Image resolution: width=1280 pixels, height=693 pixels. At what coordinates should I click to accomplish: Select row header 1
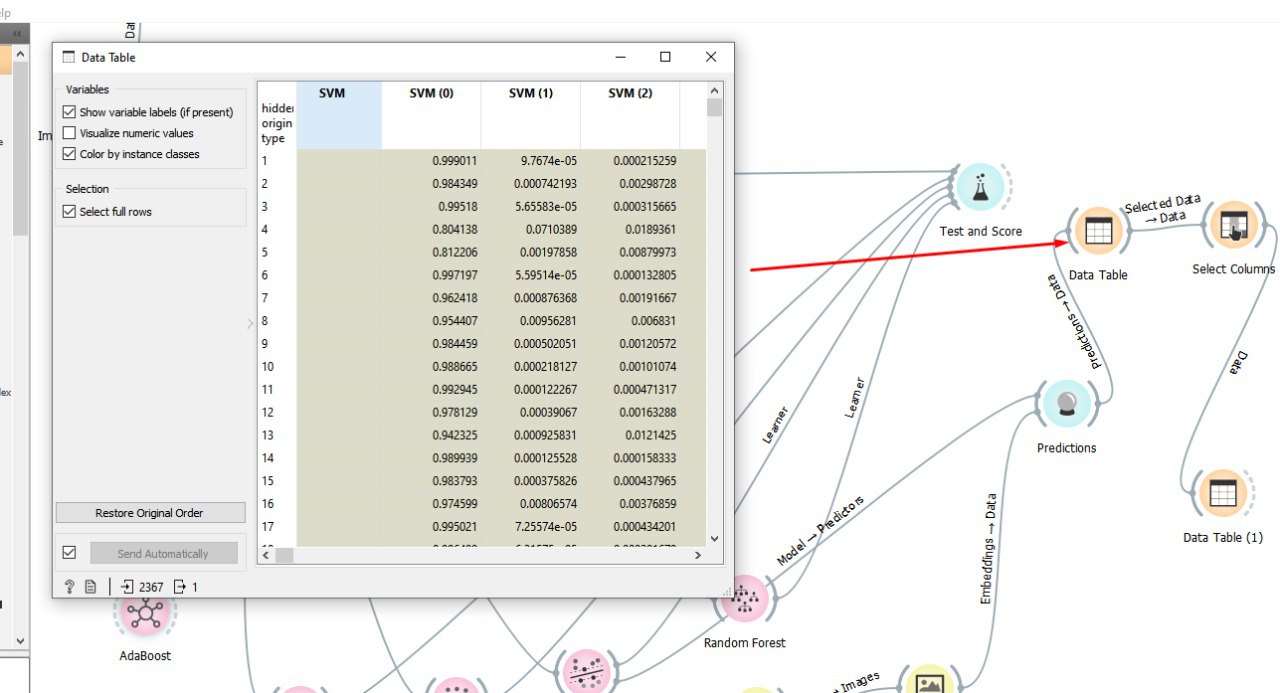click(277, 160)
